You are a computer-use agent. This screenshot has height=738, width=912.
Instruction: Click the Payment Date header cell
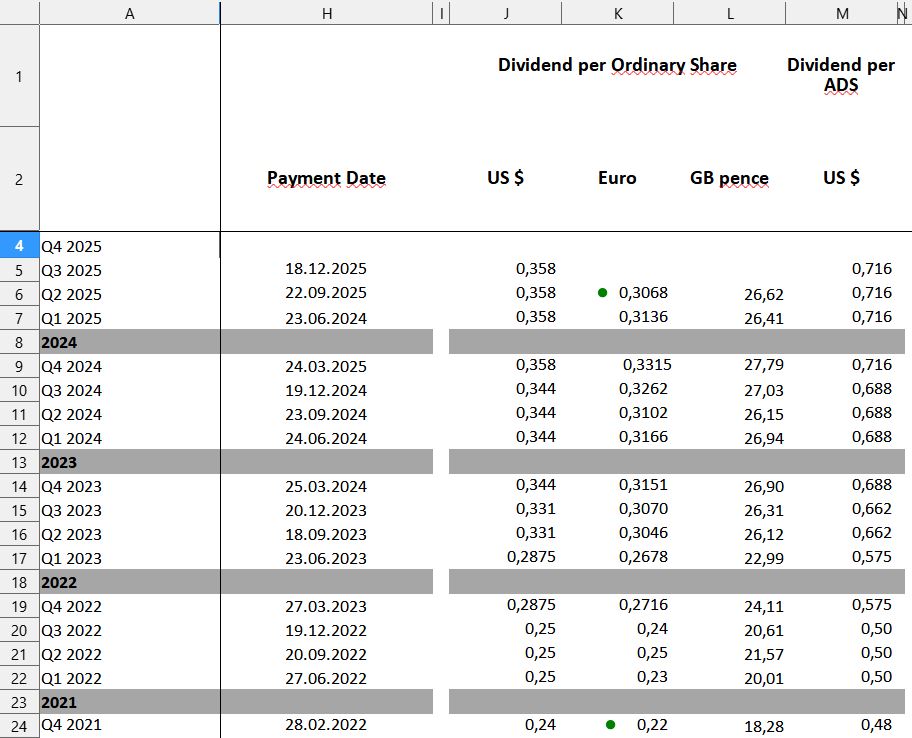326,179
